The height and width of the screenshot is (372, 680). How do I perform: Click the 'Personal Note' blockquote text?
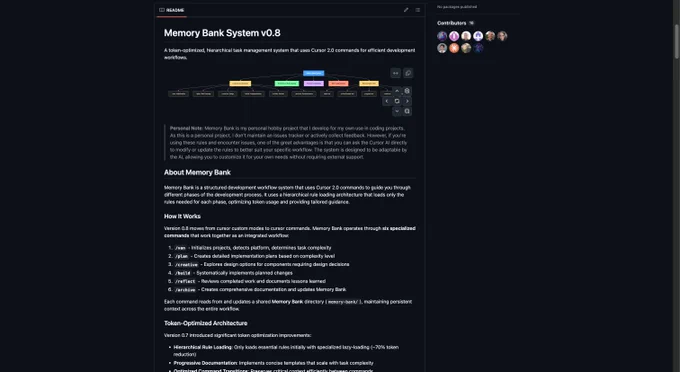click(288, 143)
